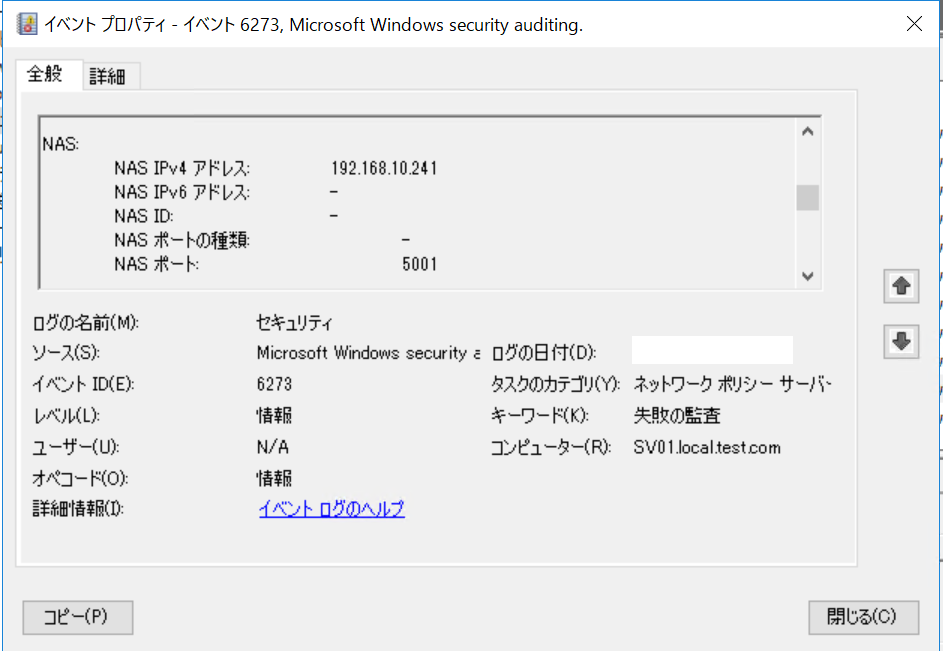The width and height of the screenshot is (943, 651).
Task: Click the event ID value 6273
Action: [274, 384]
